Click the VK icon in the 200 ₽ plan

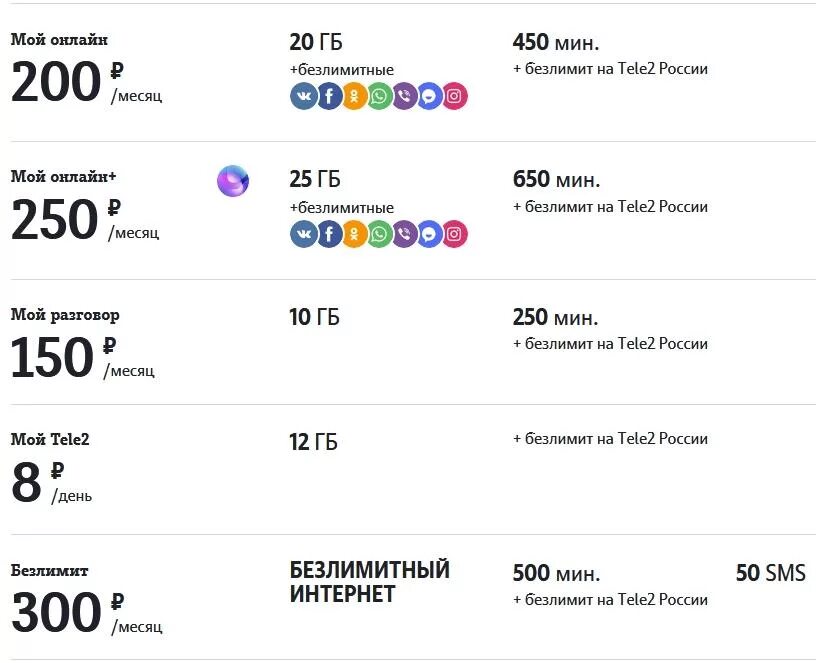(304, 97)
